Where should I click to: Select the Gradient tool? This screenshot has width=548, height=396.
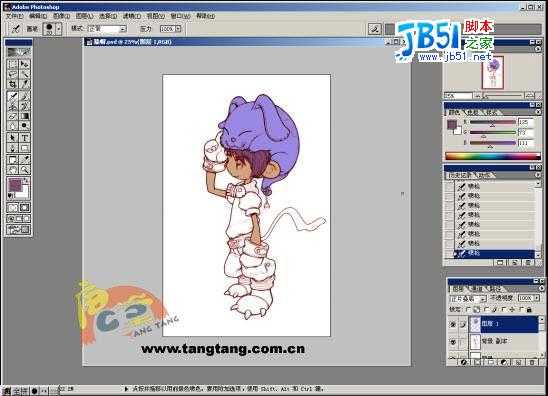24,116
